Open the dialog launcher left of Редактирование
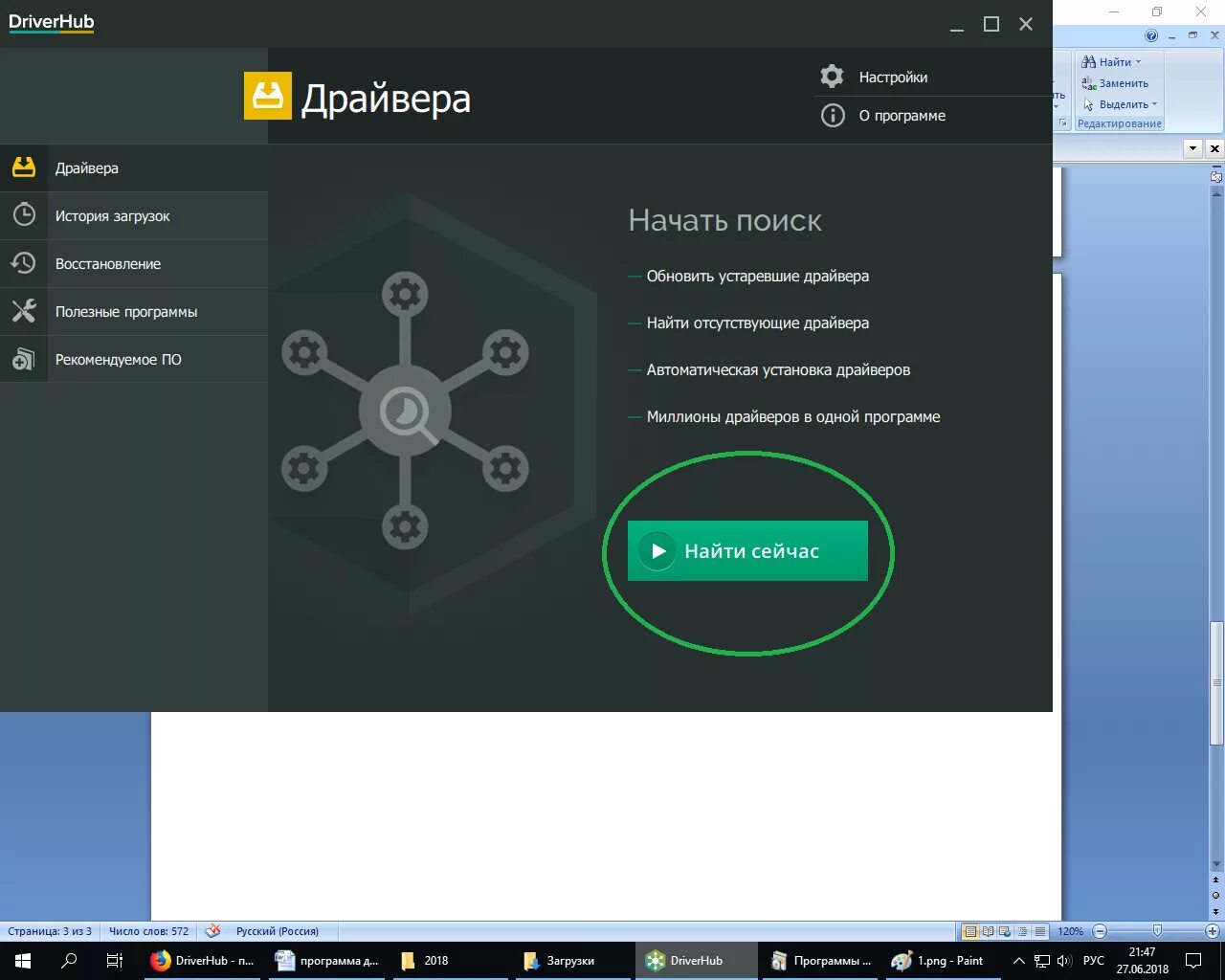1225x980 pixels. point(1062,123)
